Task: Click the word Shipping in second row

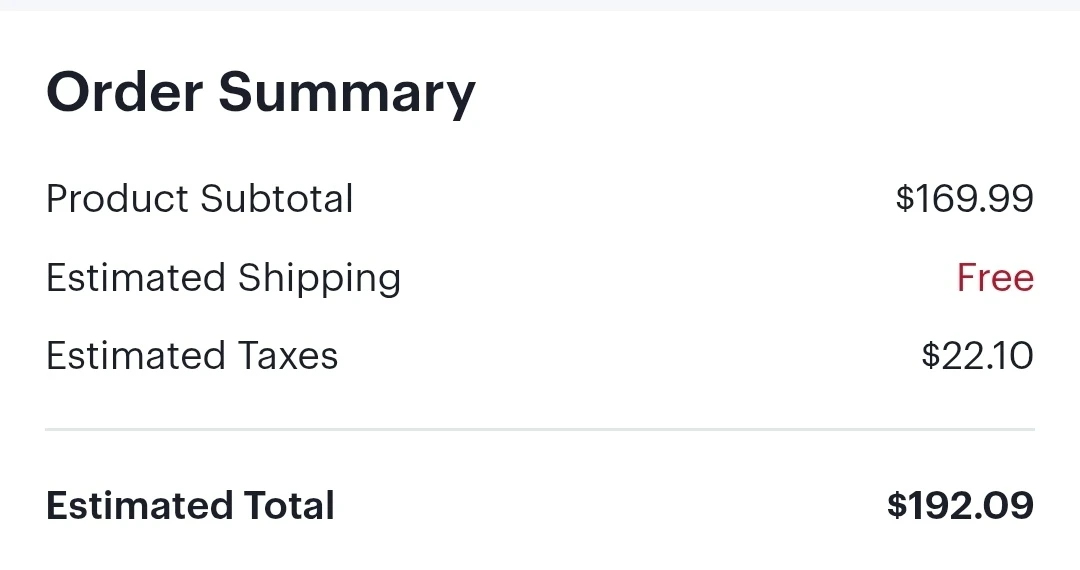Action: click(320, 279)
